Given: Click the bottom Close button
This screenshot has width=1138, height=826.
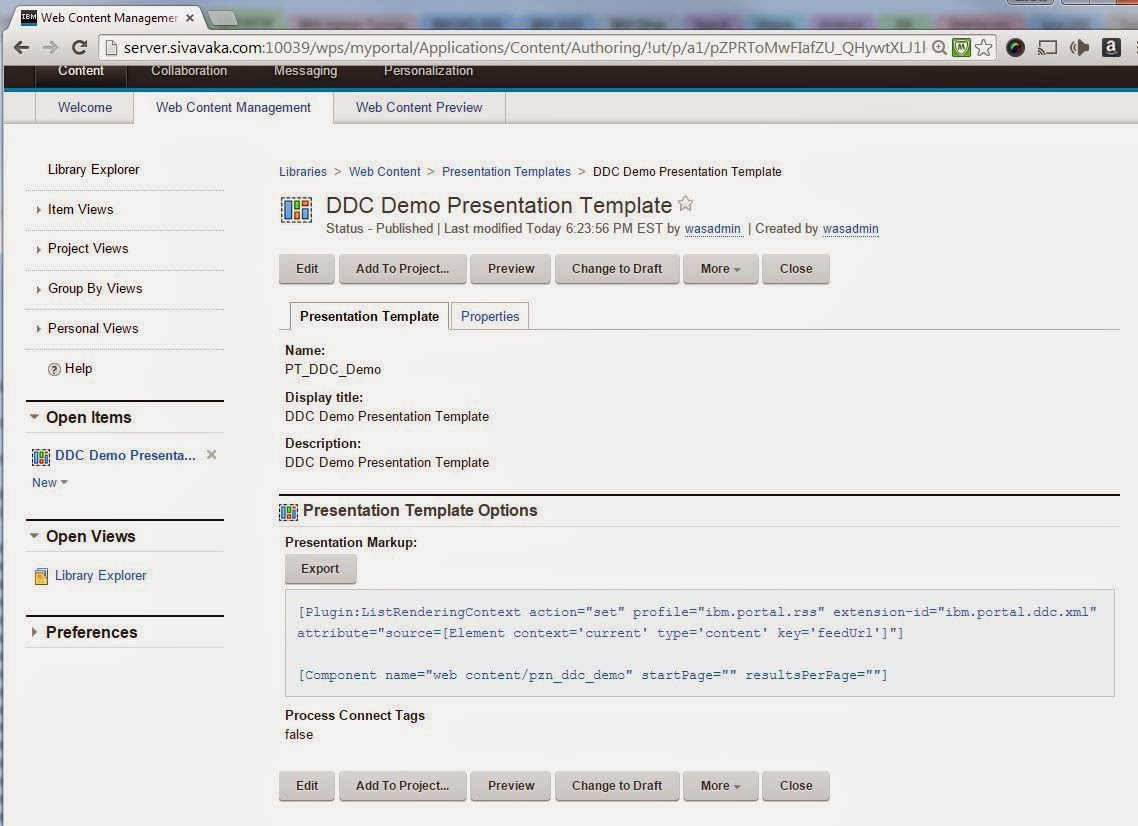Looking at the screenshot, I should [795, 785].
